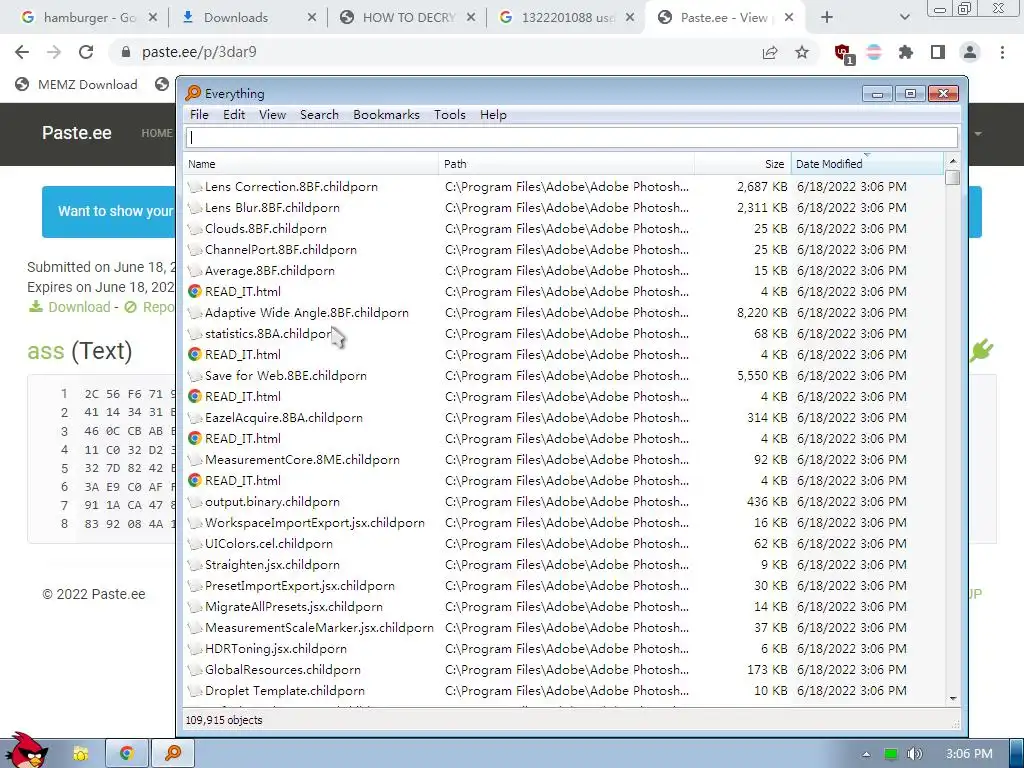Open the Bookmarks menu in Everything

tap(387, 115)
